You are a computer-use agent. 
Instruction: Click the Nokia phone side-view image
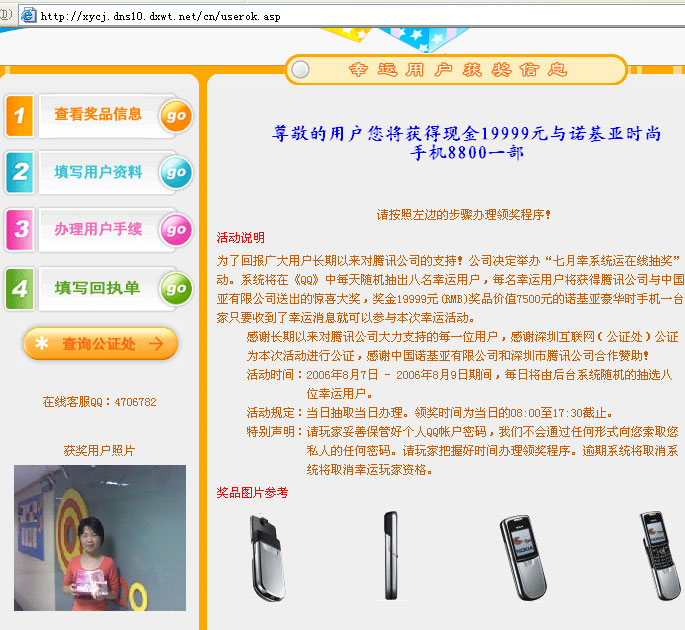click(x=391, y=556)
